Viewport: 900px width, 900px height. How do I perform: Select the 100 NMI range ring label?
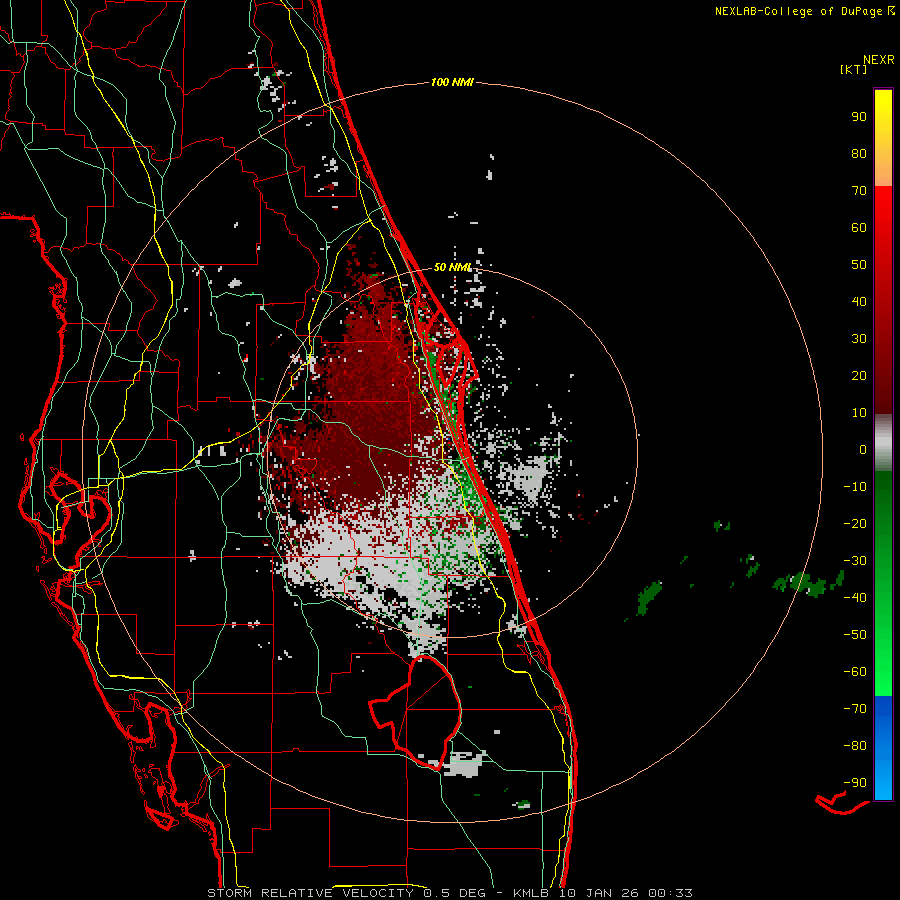click(x=452, y=83)
